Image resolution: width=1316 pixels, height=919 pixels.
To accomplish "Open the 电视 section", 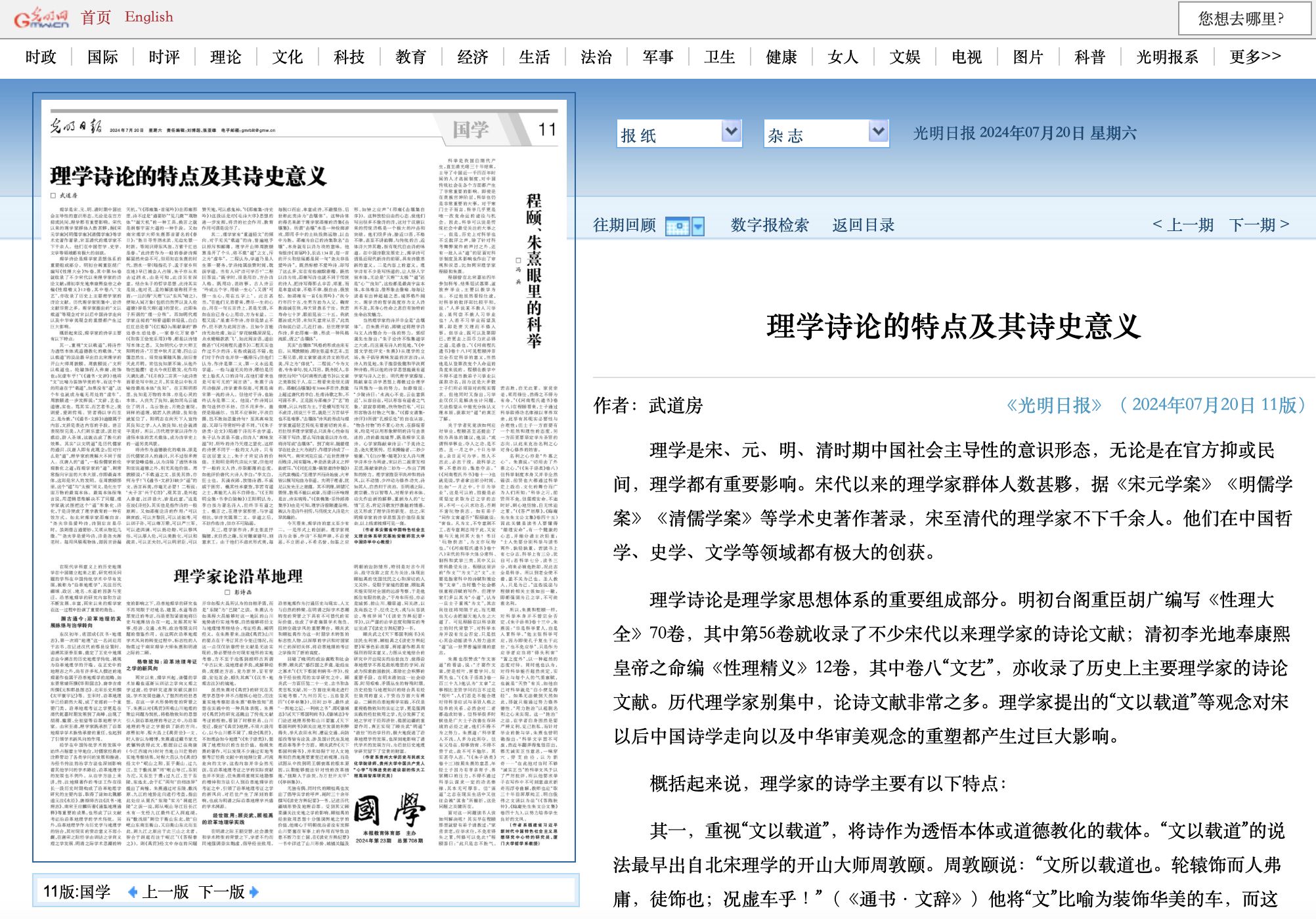I will pyautogui.click(x=967, y=57).
